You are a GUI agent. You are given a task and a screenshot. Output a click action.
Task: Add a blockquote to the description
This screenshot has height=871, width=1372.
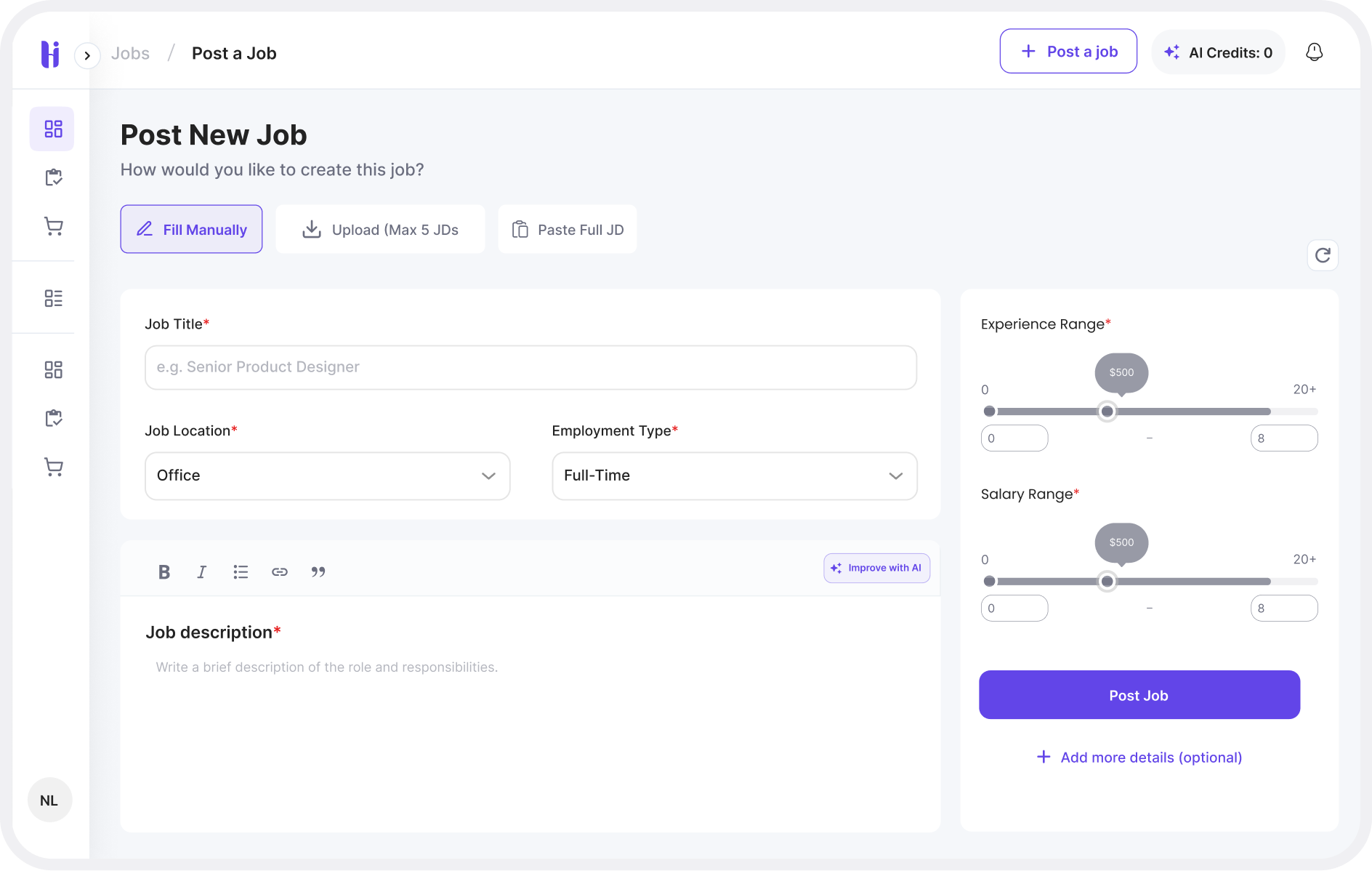(x=318, y=572)
